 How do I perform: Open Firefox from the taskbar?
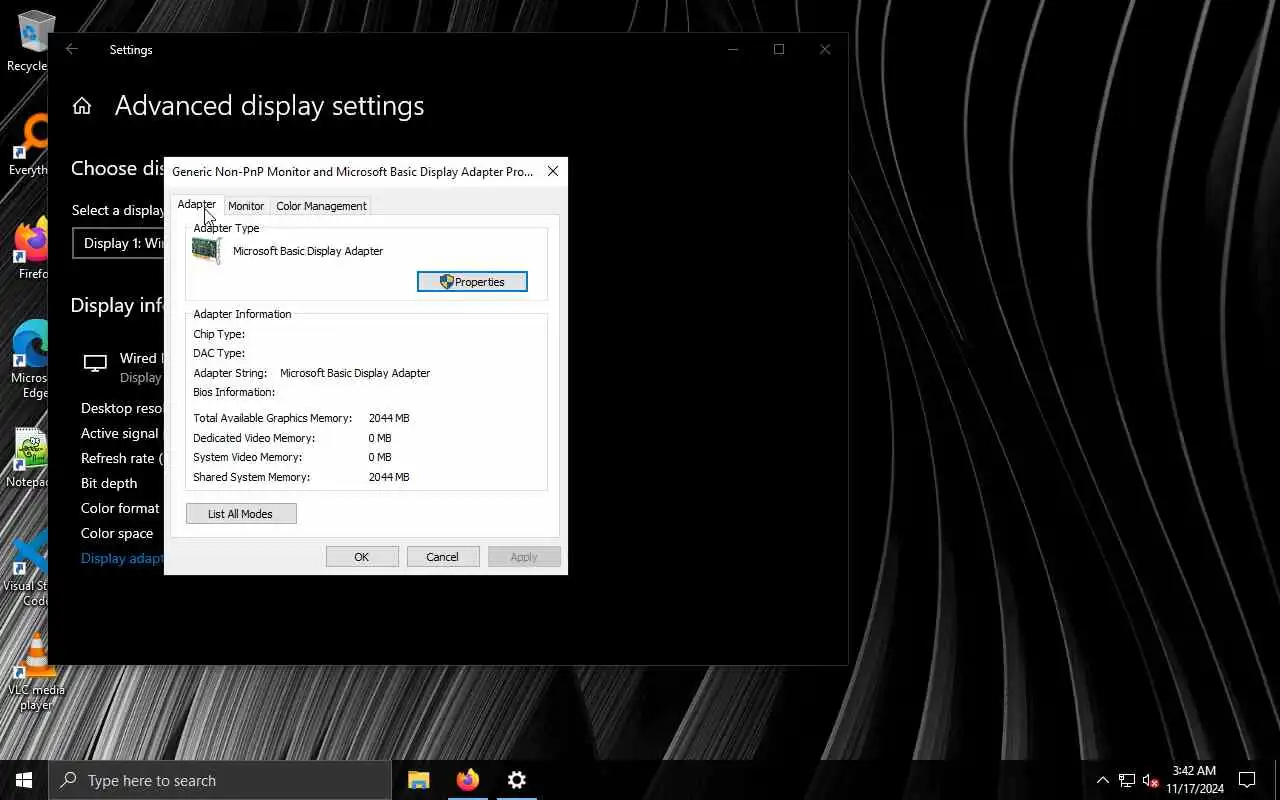pos(468,780)
